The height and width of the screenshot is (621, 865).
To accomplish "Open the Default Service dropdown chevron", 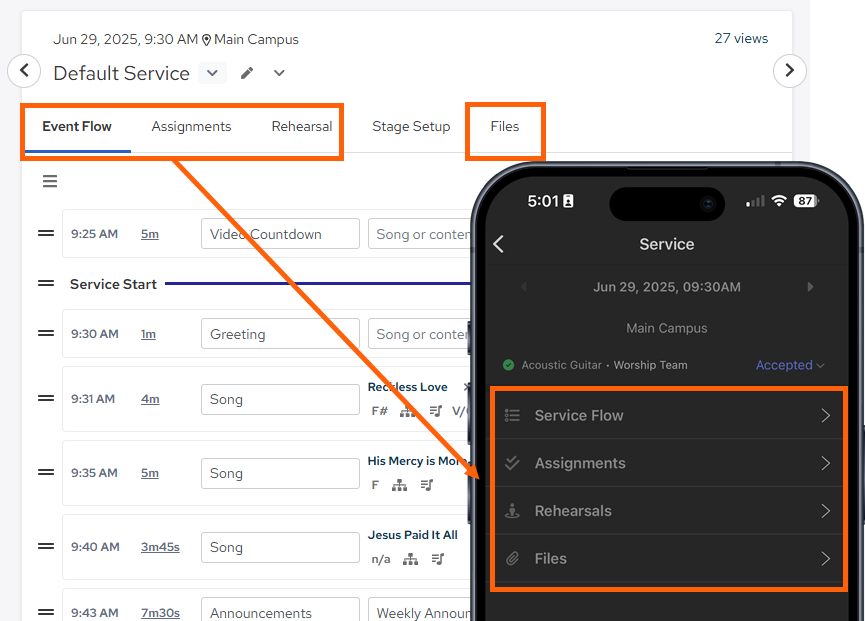I will [x=212, y=72].
